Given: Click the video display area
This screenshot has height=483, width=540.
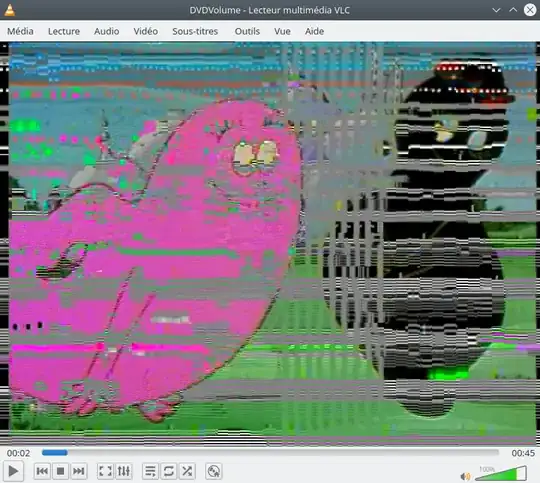Looking at the screenshot, I should 270,243.
